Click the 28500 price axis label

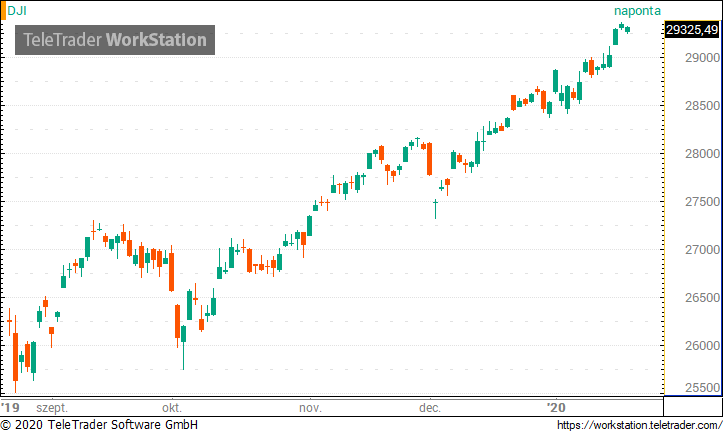702,106
